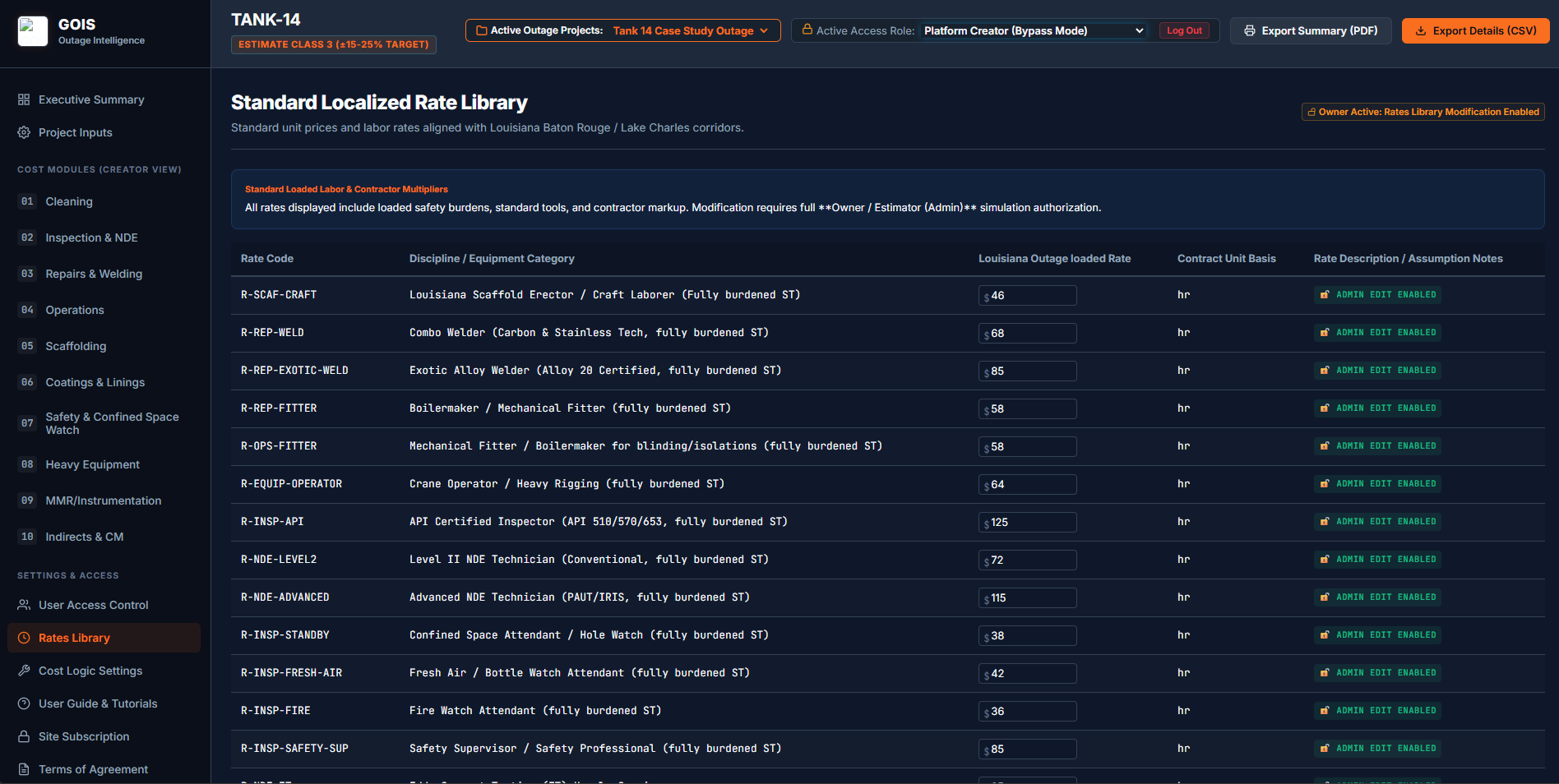
Task: Open the Active Access Role dropdown
Action: point(1034,30)
